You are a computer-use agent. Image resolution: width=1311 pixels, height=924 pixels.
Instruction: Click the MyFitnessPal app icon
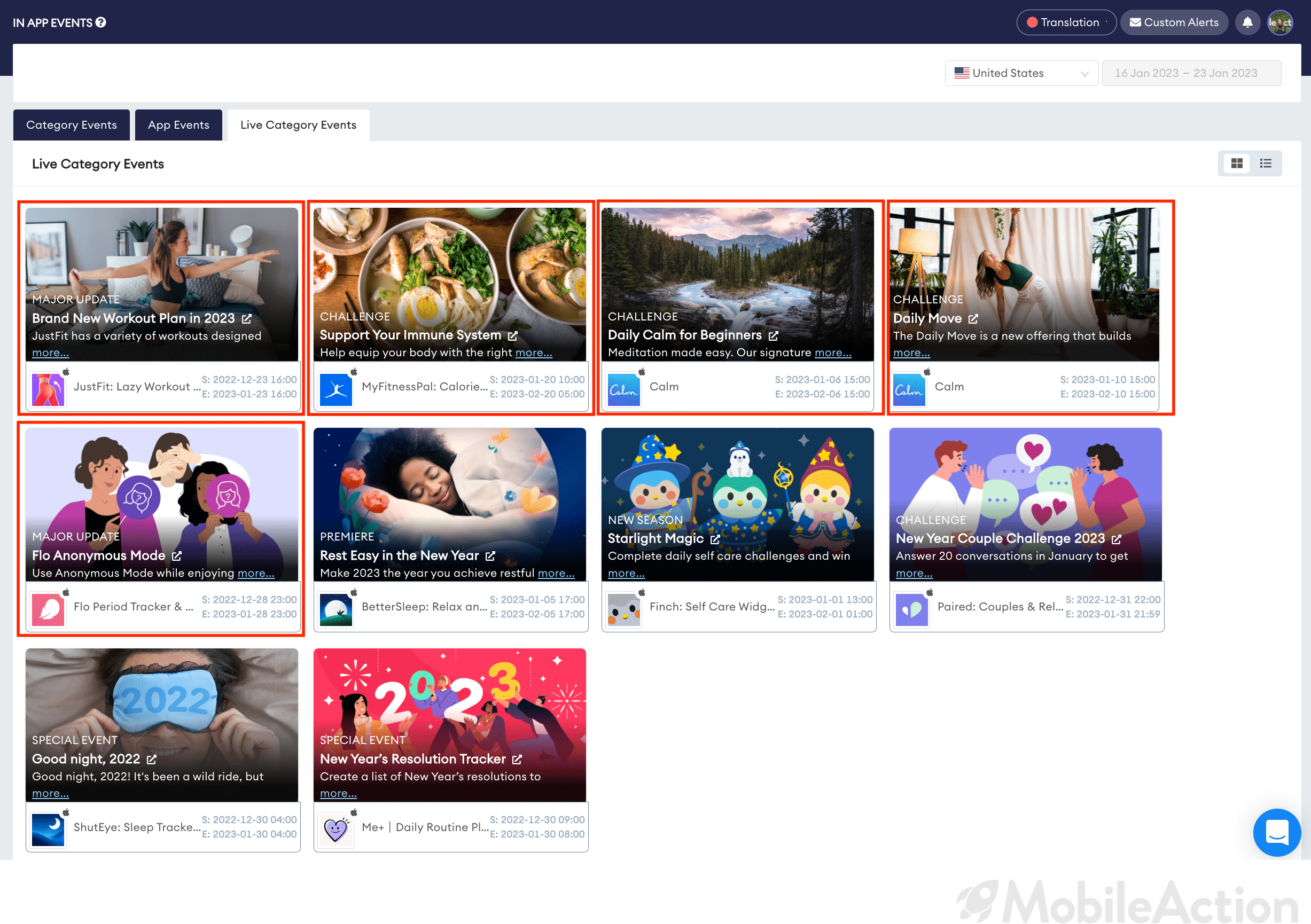point(335,389)
